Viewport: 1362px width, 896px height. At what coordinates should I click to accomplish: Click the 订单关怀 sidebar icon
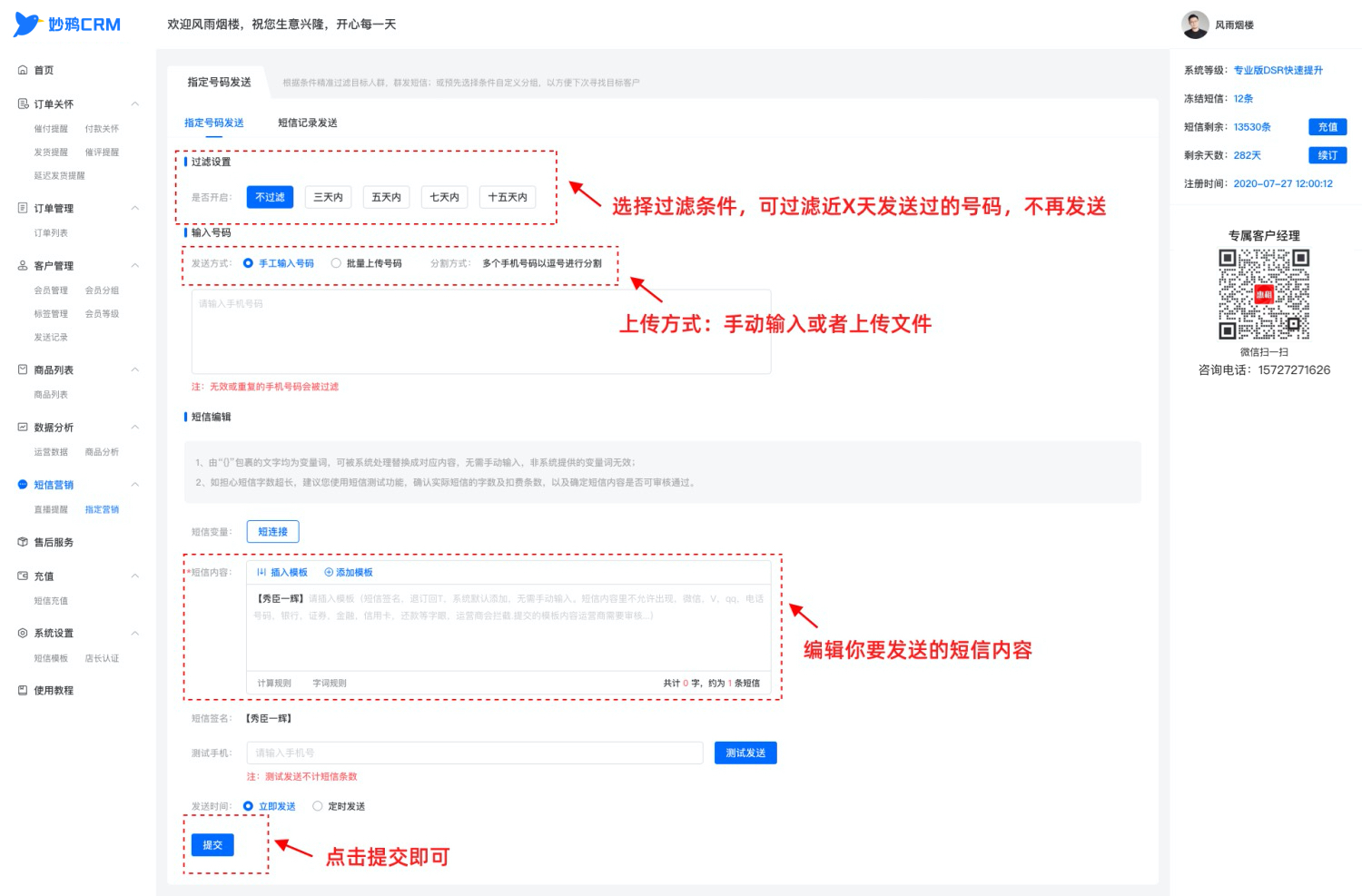coord(23,103)
